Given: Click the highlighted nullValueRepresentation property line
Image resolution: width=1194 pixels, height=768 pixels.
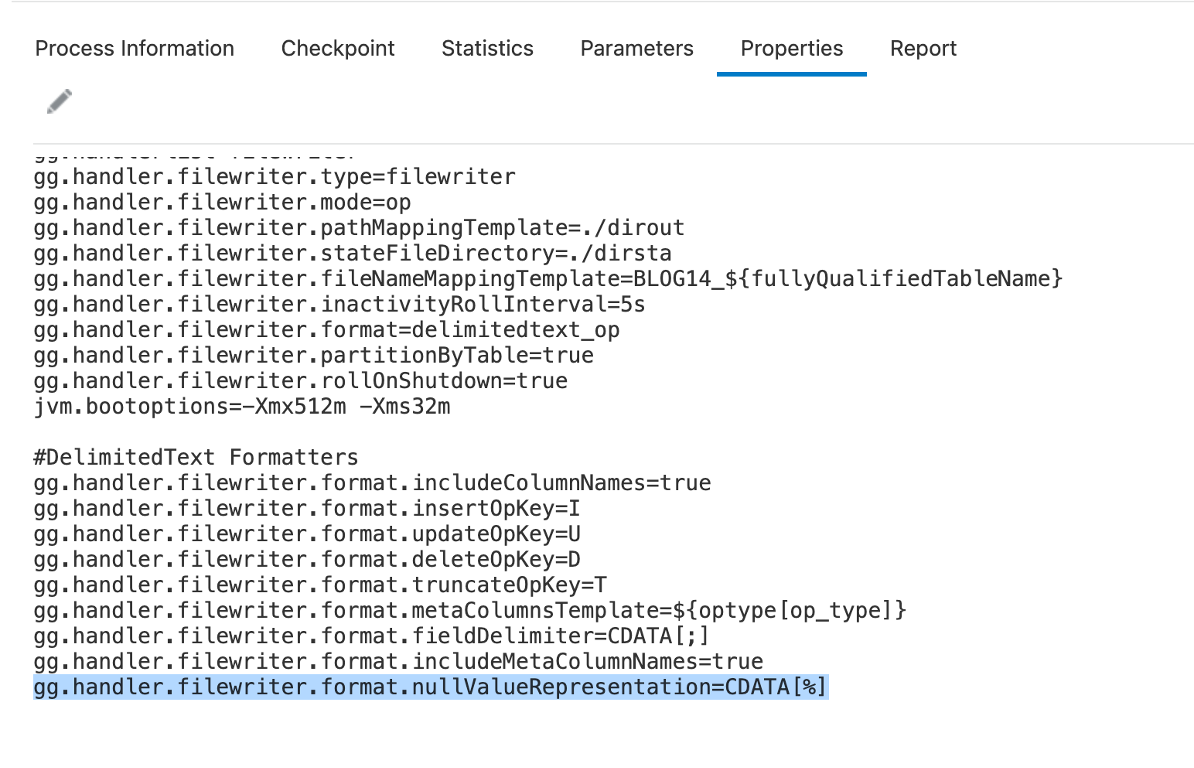Looking at the screenshot, I should [431, 687].
